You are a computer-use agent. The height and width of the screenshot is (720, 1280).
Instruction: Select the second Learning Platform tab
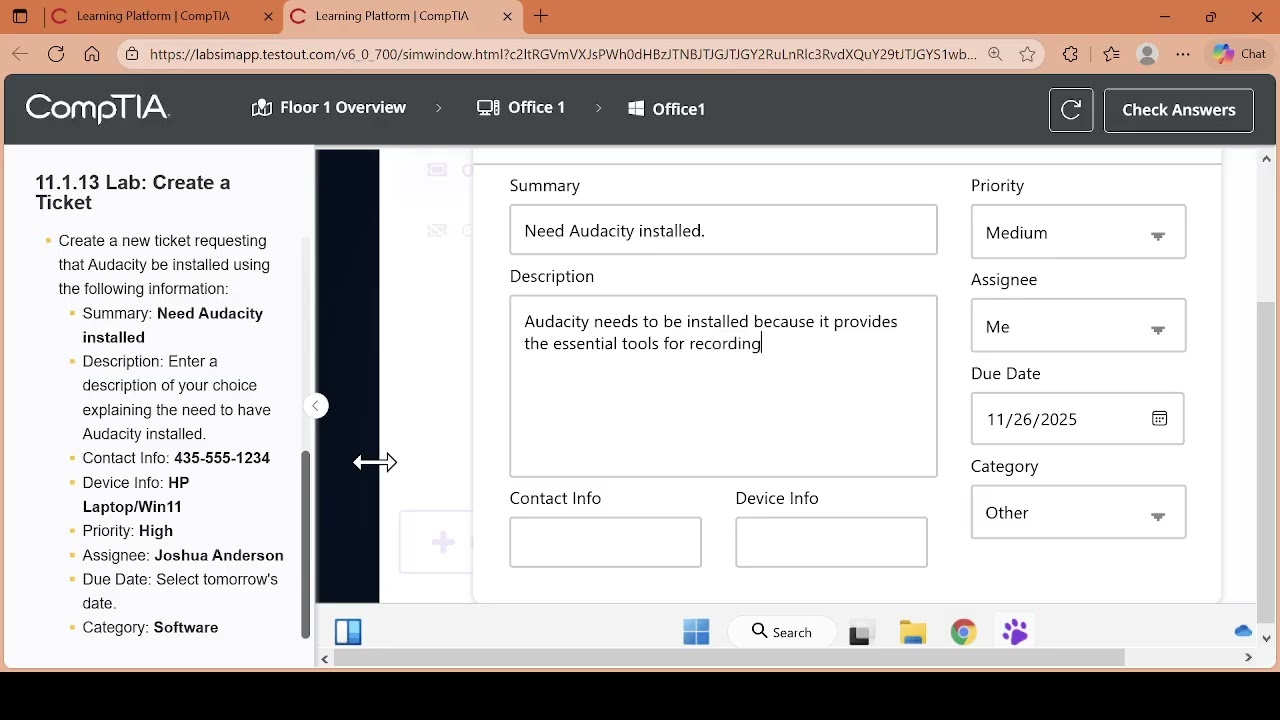[x=391, y=16]
